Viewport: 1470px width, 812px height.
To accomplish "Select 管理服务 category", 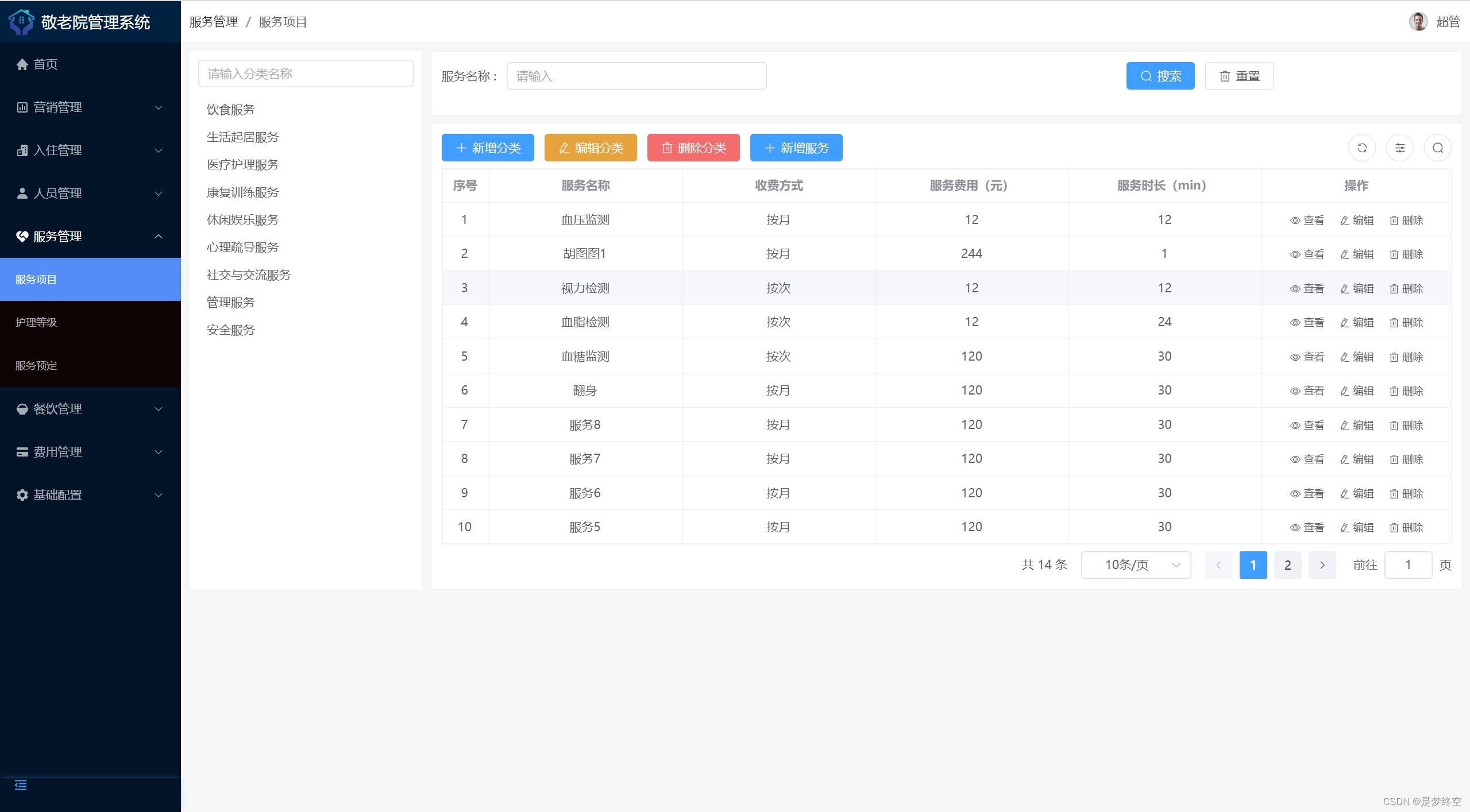I will tap(230, 303).
